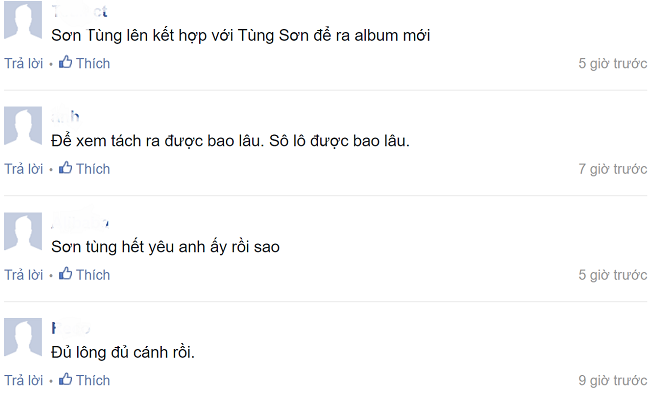This screenshot has width=660, height=399.
Task: Open avatar of the first commenter
Action: click(x=23, y=20)
